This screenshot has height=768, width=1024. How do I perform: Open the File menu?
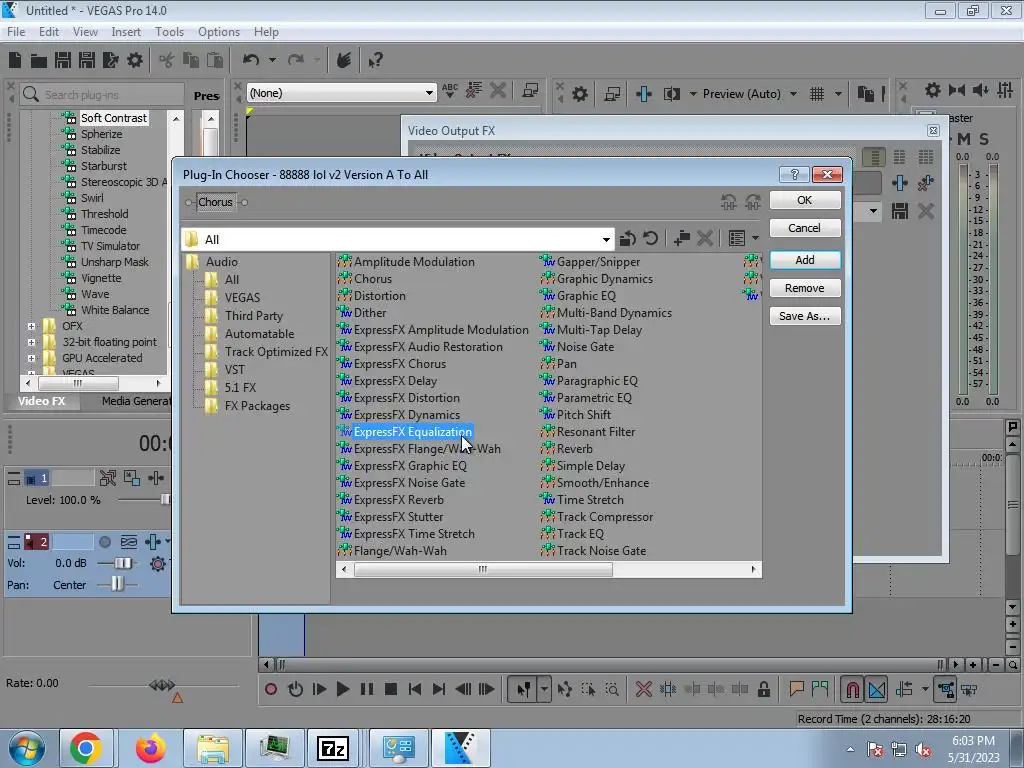[16, 31]
